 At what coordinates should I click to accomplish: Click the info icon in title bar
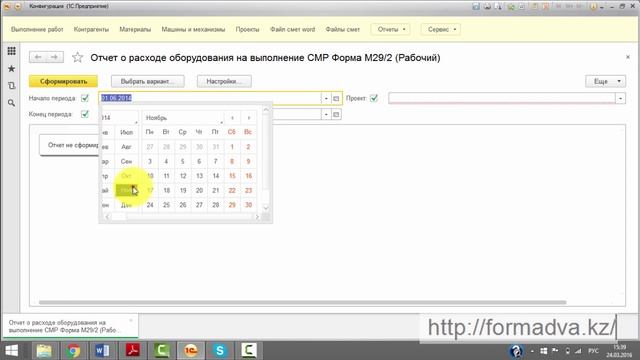pos(593,7)
